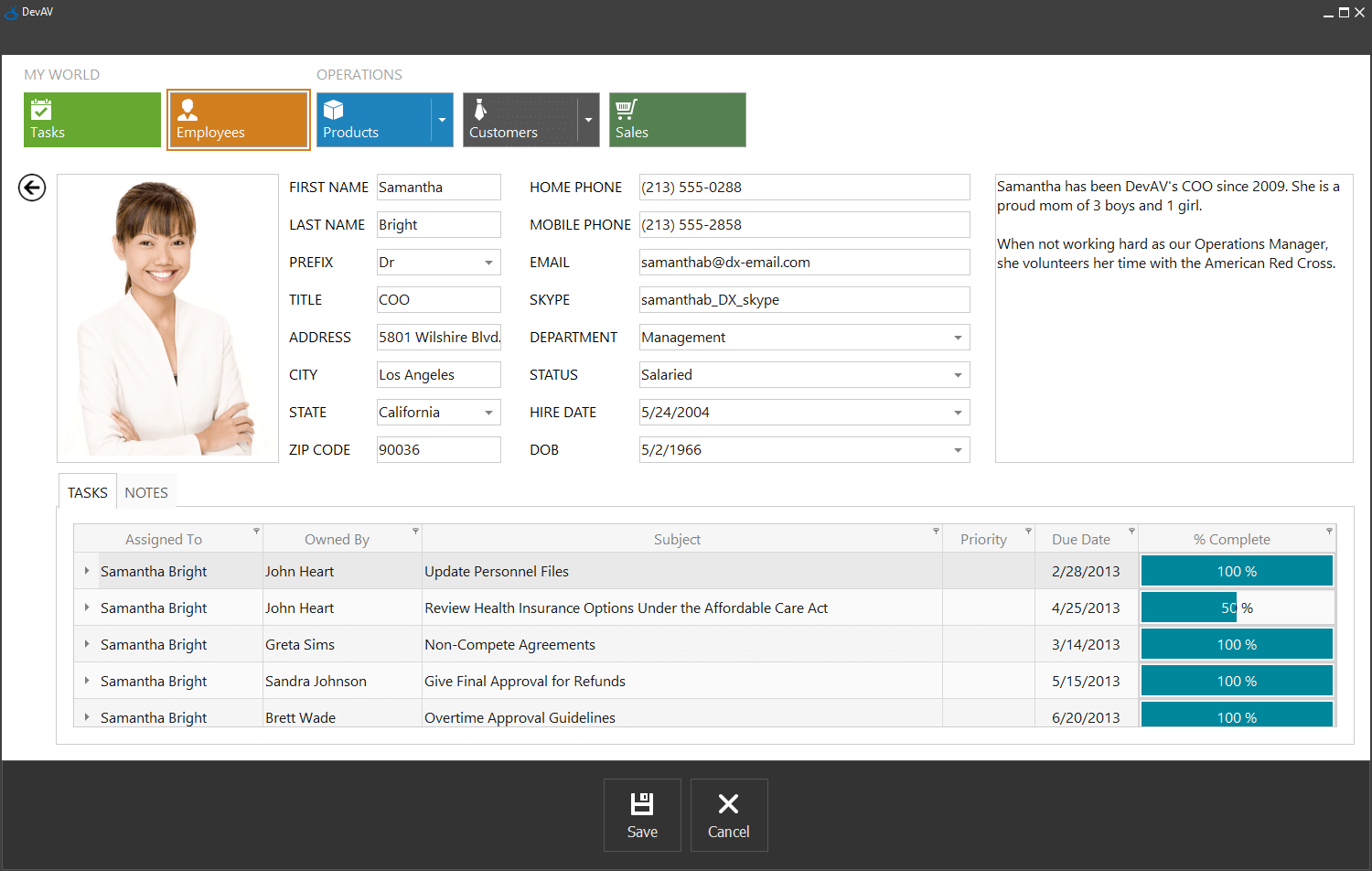1372x871 pixels.
Task: Click the Employees person icon
Action: click(x=188, y=108)
